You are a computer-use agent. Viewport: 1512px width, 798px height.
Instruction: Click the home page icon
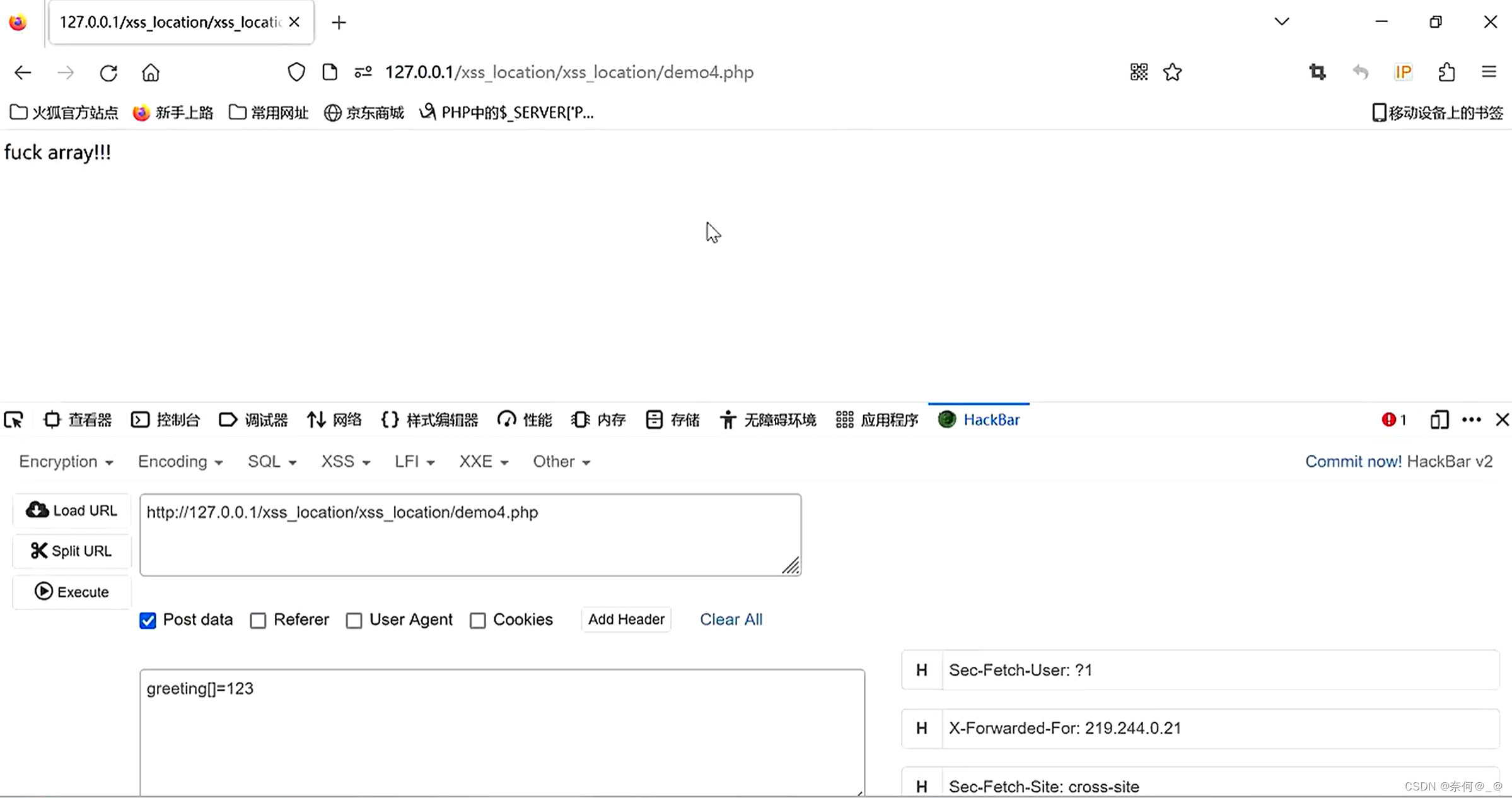pyautogui.click(x=151, y=73)
